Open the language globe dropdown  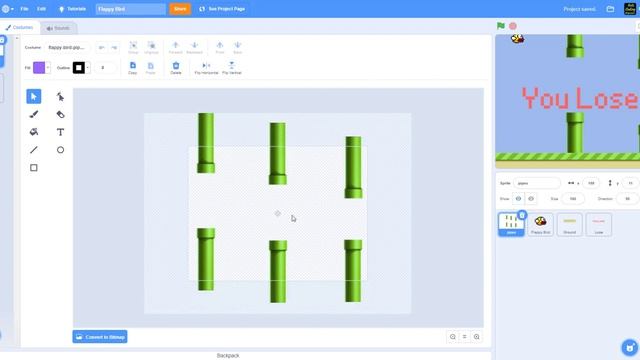click(x=7, y=9)
